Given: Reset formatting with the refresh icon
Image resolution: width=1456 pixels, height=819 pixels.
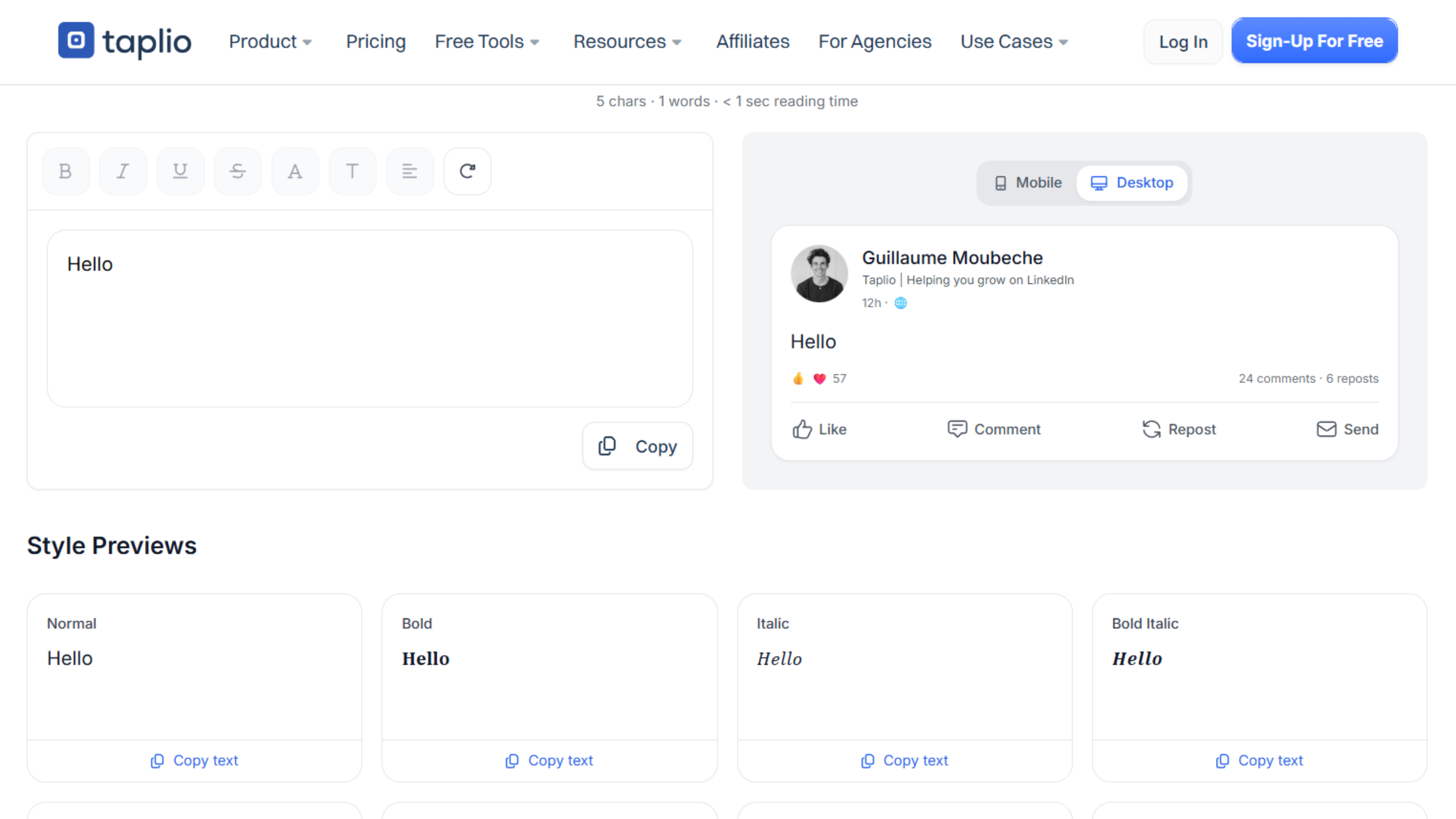Looking at the screenshot, I should coord(467,171).
